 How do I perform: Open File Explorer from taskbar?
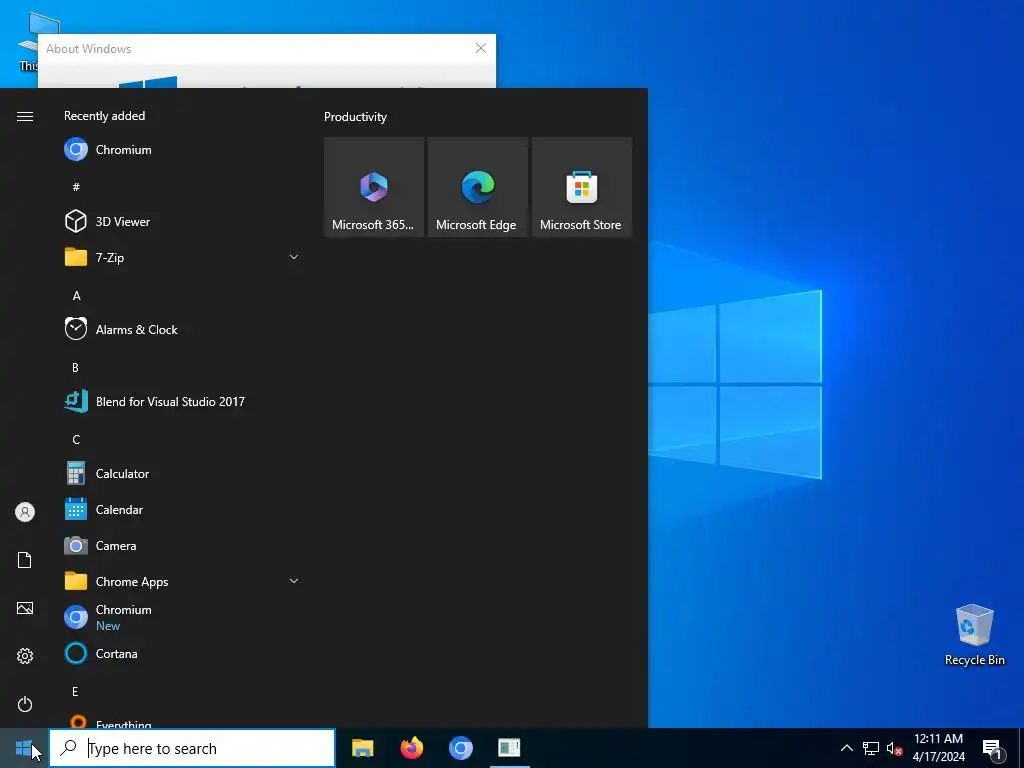pyautogui.click(x=362, y=748)
